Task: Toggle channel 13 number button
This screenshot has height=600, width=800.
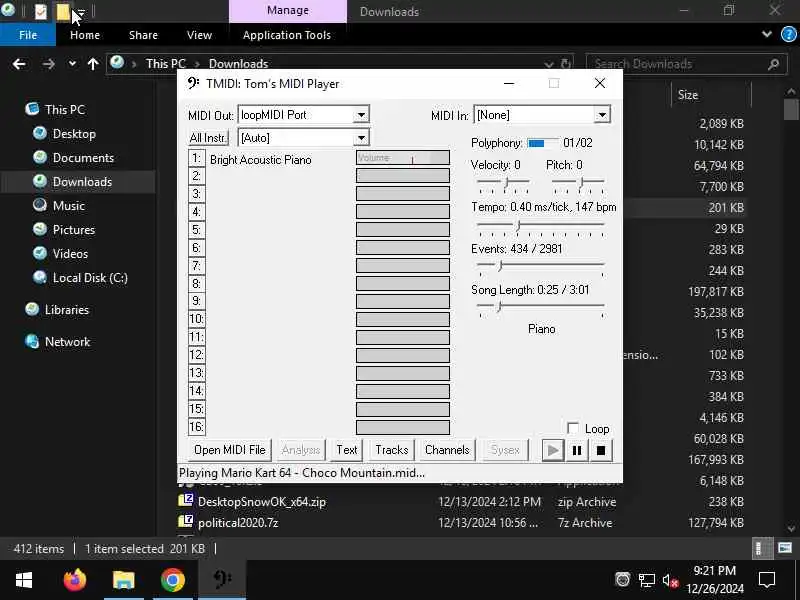Action: click(x=196, y=373)
